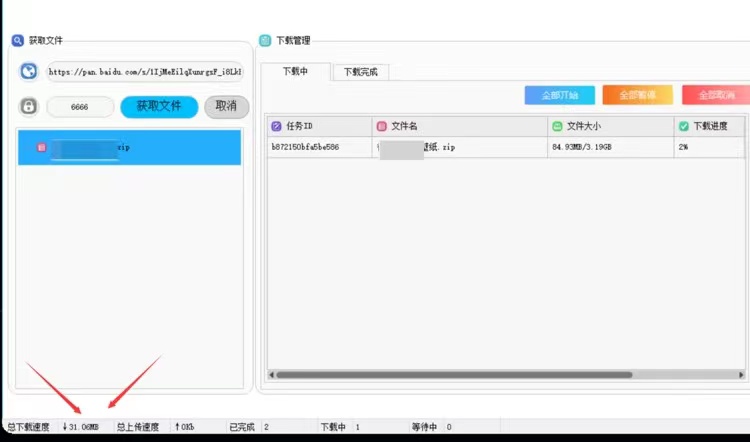Click the 下载管理 panel title
This screenshot has width=750, height=442.
click(293, 41)
